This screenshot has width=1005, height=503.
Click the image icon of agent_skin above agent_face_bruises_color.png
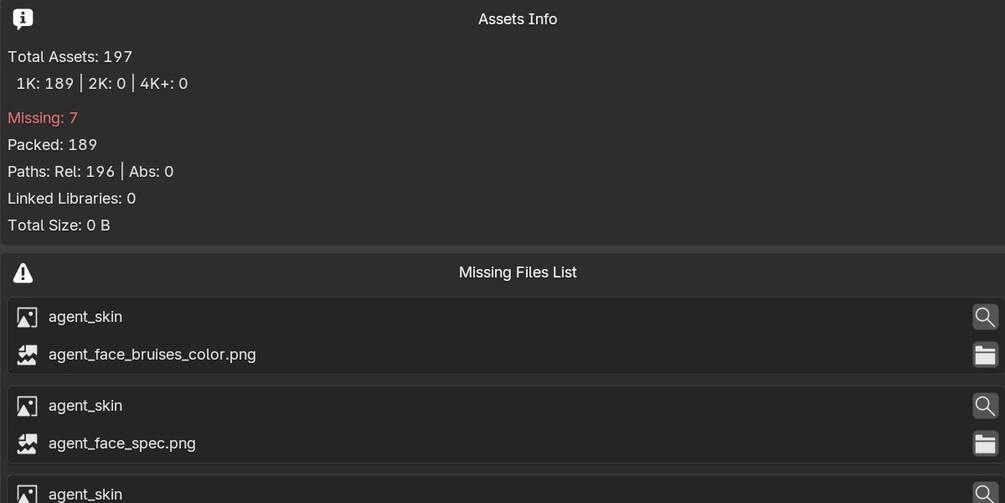point(27,317)
